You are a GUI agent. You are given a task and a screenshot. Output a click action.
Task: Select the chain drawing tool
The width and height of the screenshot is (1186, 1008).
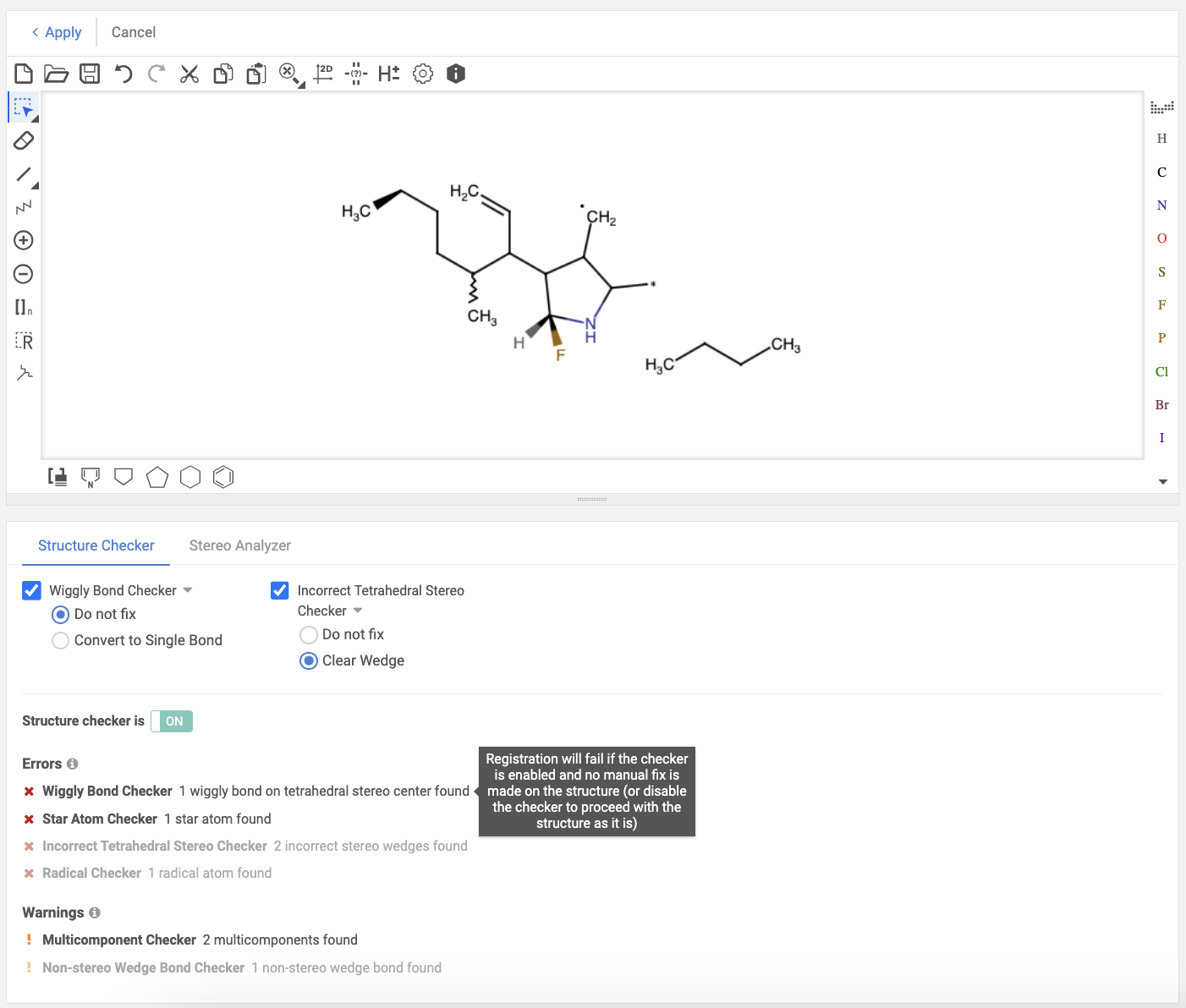pyautogui.click(x=24, y=207)
